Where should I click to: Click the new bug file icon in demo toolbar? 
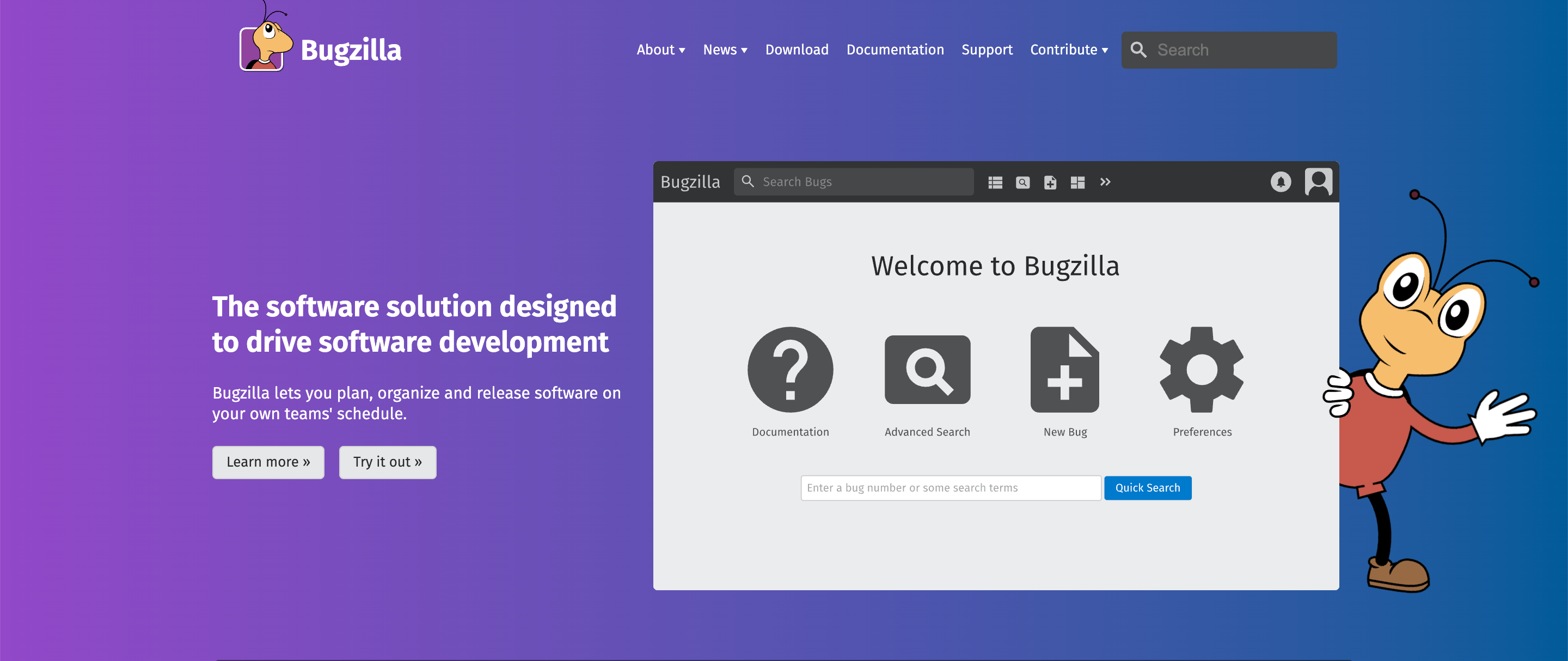pos(1050,182)
